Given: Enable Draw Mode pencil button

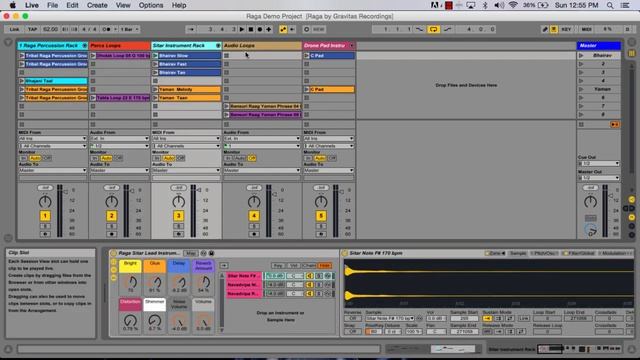Looking at the screenshot, I should (x=544, y=29).
